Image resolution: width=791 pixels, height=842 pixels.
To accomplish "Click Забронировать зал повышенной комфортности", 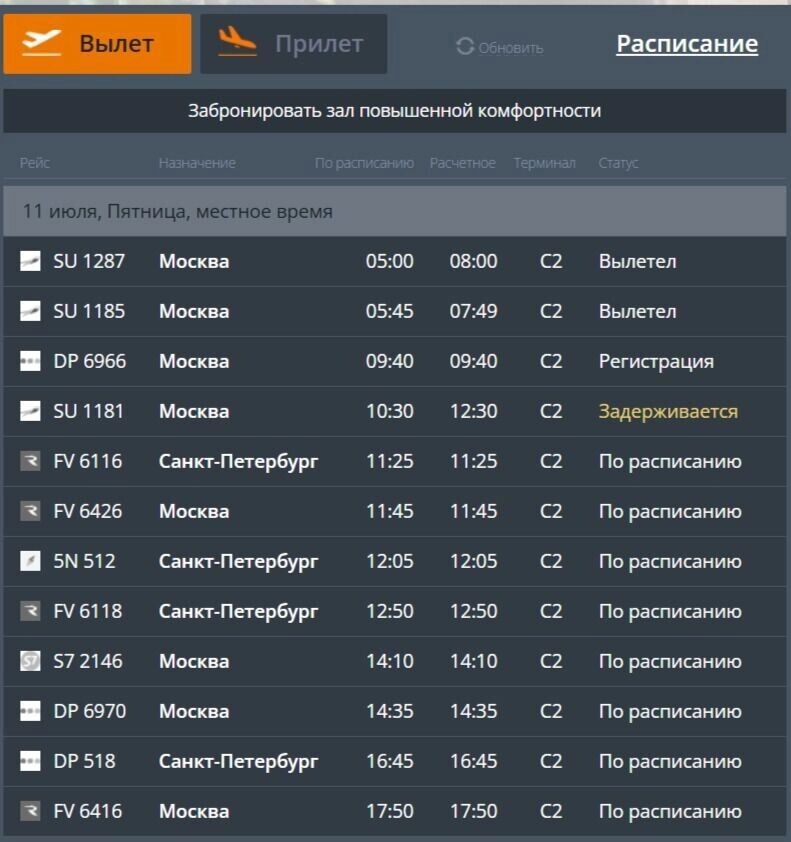I will point(395,112).
